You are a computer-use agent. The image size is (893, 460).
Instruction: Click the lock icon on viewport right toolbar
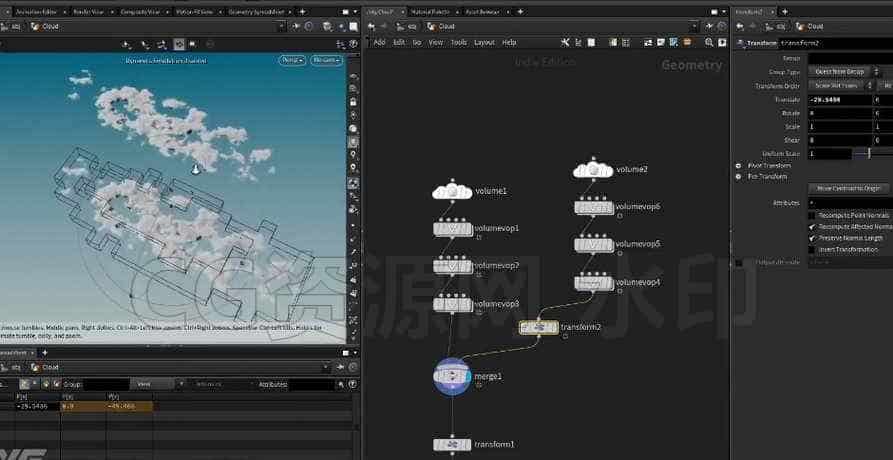tap(354, 102)
